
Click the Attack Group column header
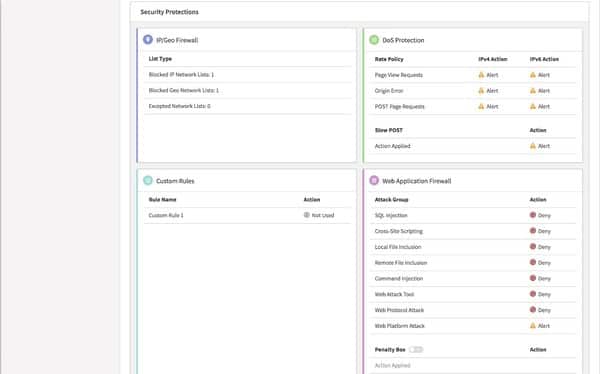point(391,199)
